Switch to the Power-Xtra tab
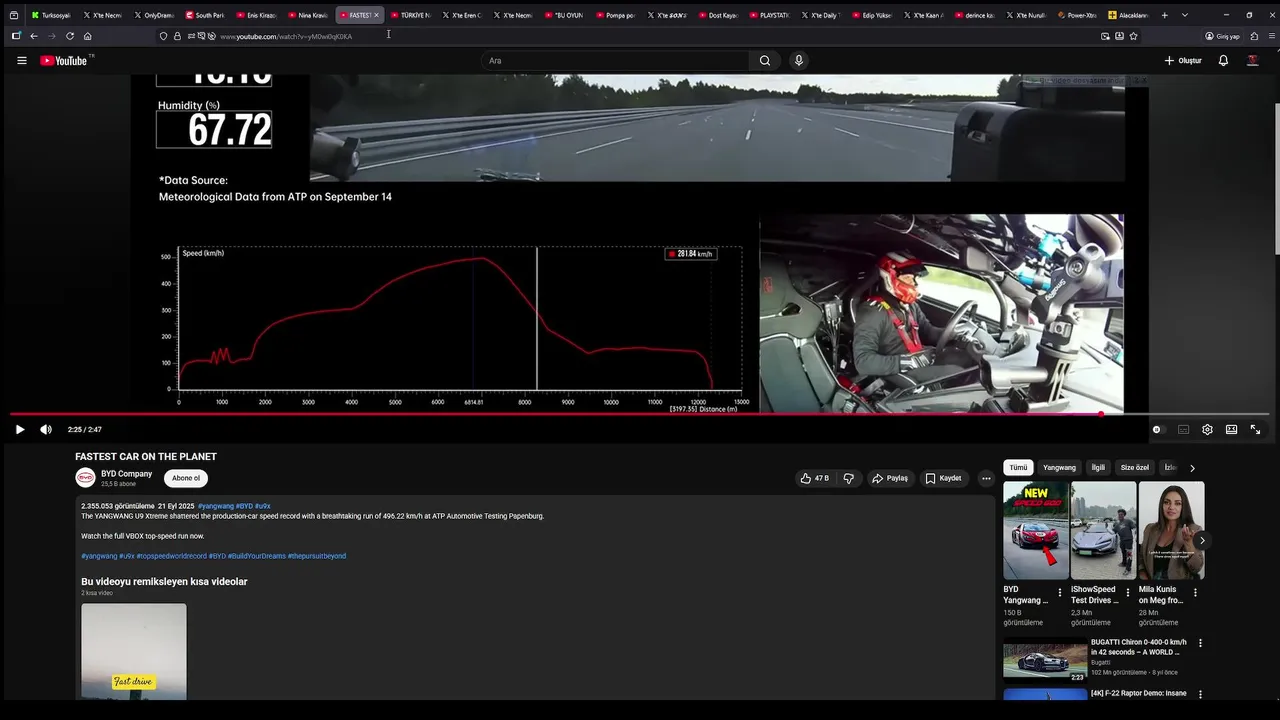Viewport: 1280px width, 720px height. click(1076, 15)
